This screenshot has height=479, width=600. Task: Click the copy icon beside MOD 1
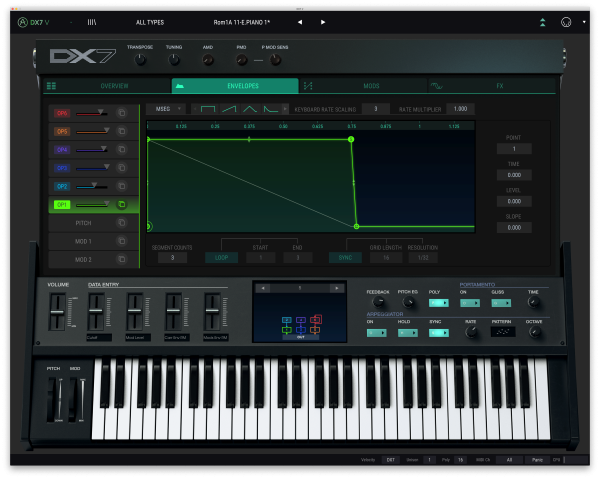120,241
